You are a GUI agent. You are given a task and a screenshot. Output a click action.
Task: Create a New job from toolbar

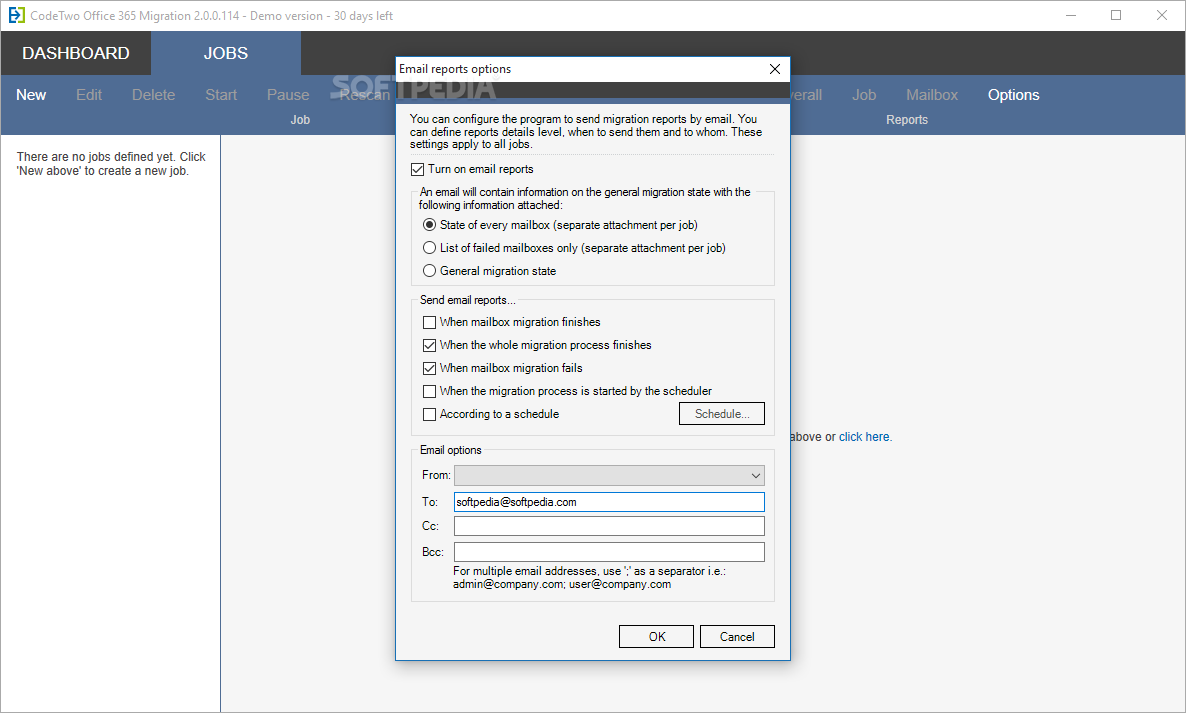click(x=31, y=95)
